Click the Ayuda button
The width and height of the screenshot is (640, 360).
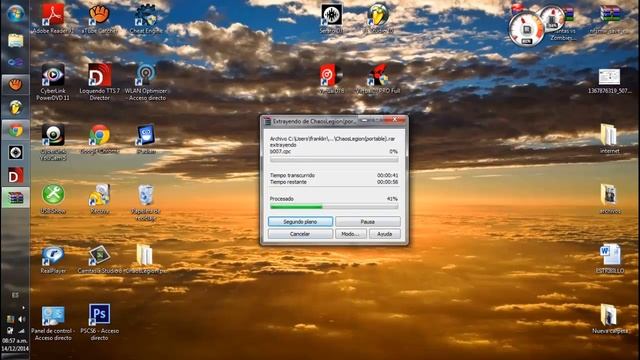[x=384, y=234]
